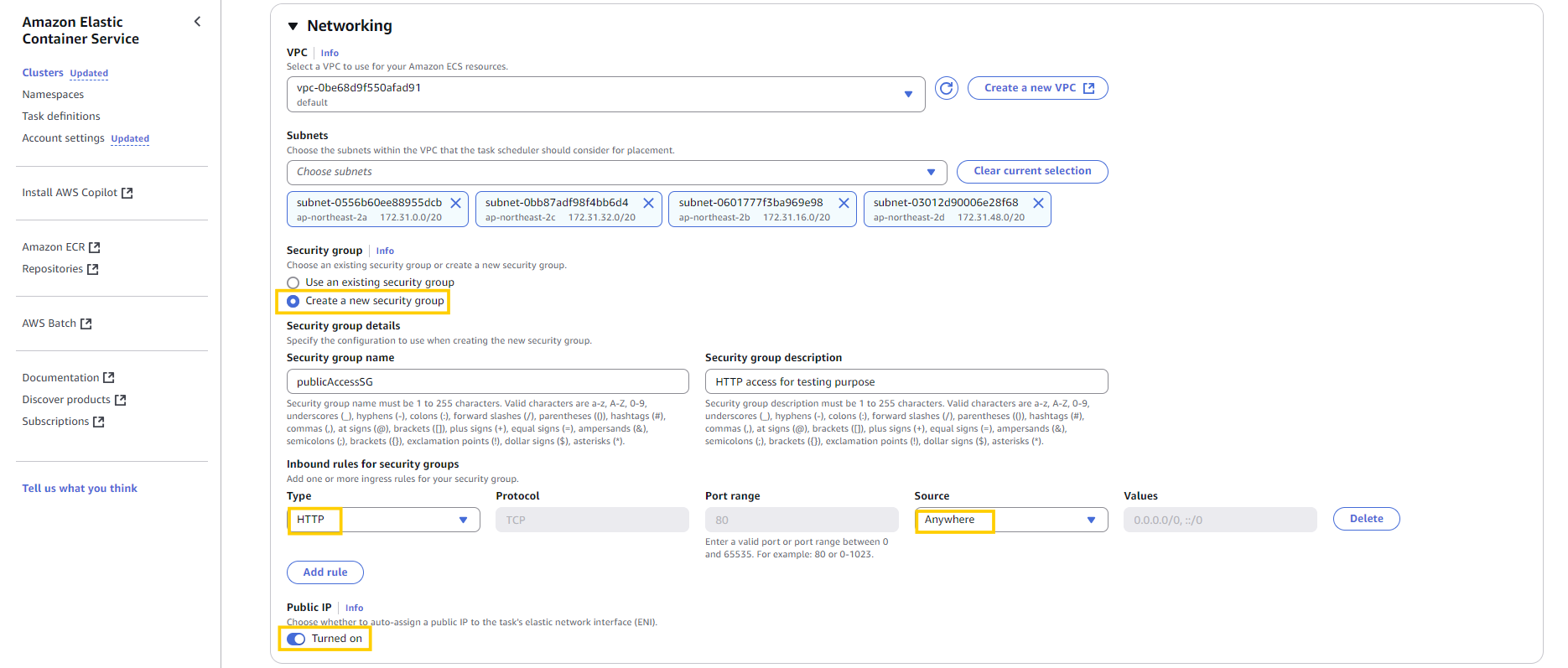The height and width of the screenshot is (668, 1568).
Task: Open the Documentation sidebar link
Action: pyautogui.click(x=61, y=378)
